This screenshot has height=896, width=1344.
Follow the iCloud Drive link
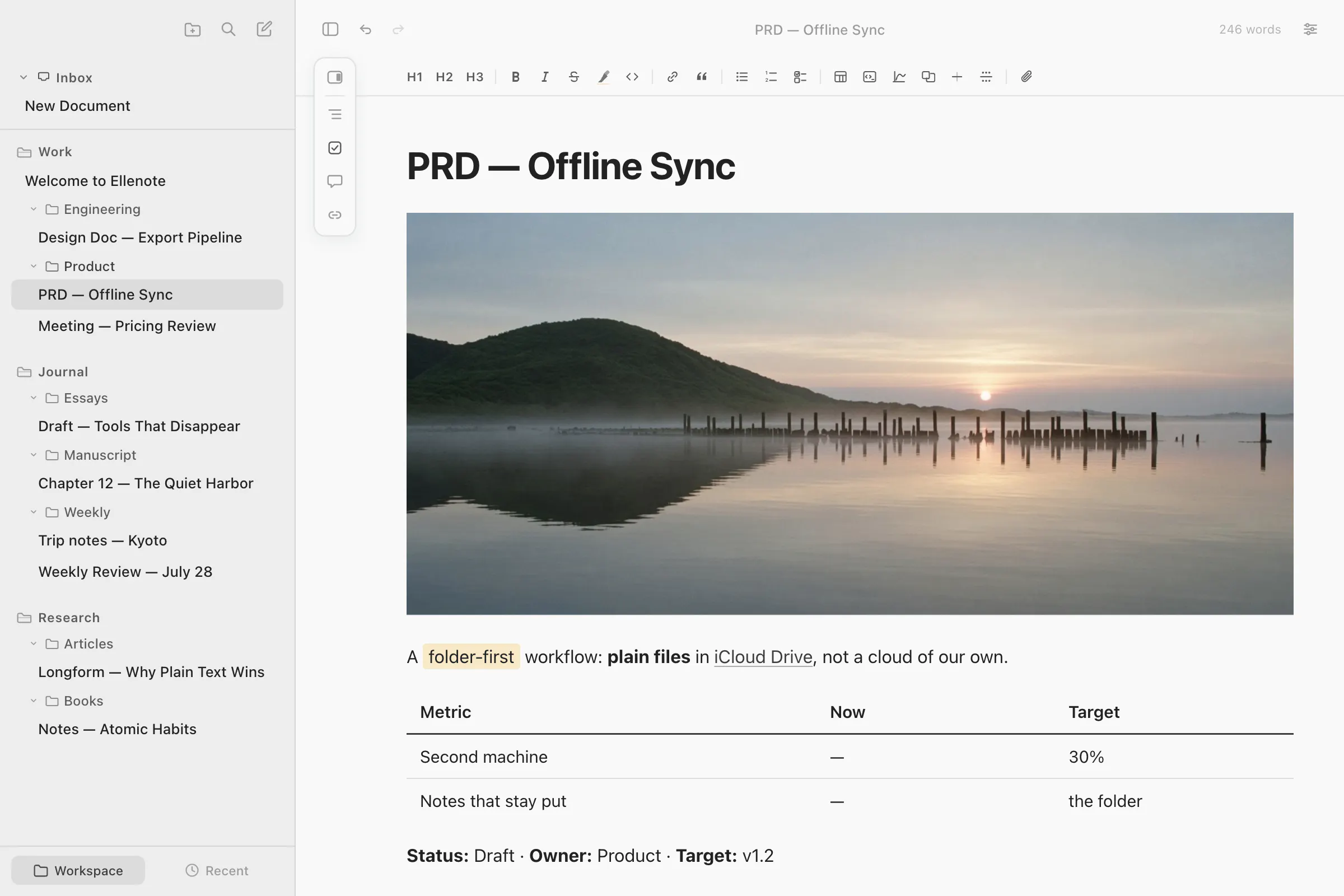(763, 656)
